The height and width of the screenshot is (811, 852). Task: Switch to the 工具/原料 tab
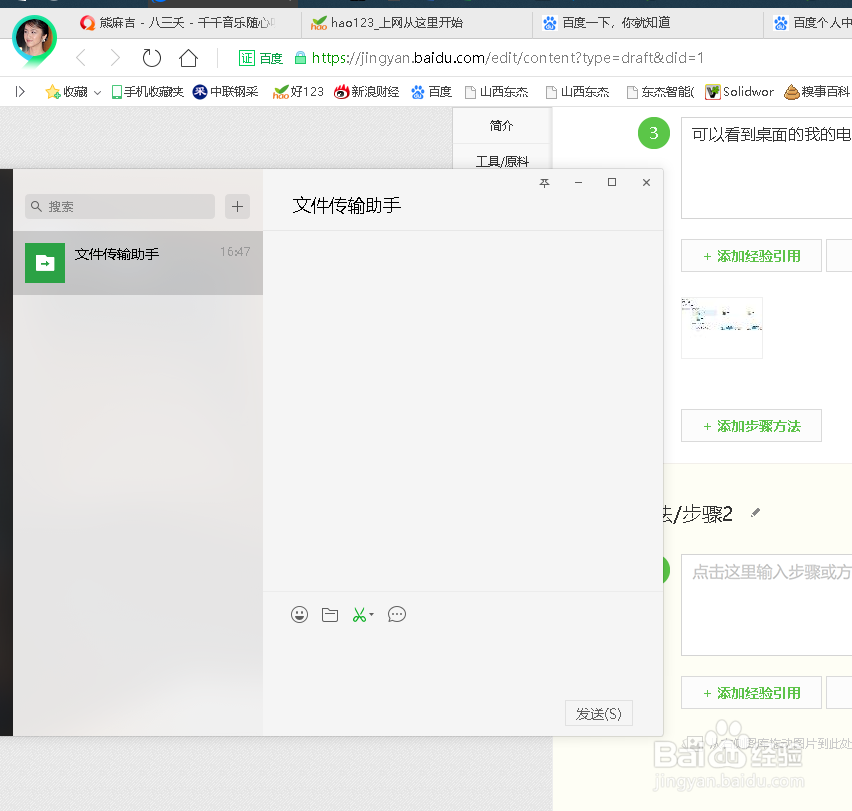pyautogui.click(x=501, y=160)
